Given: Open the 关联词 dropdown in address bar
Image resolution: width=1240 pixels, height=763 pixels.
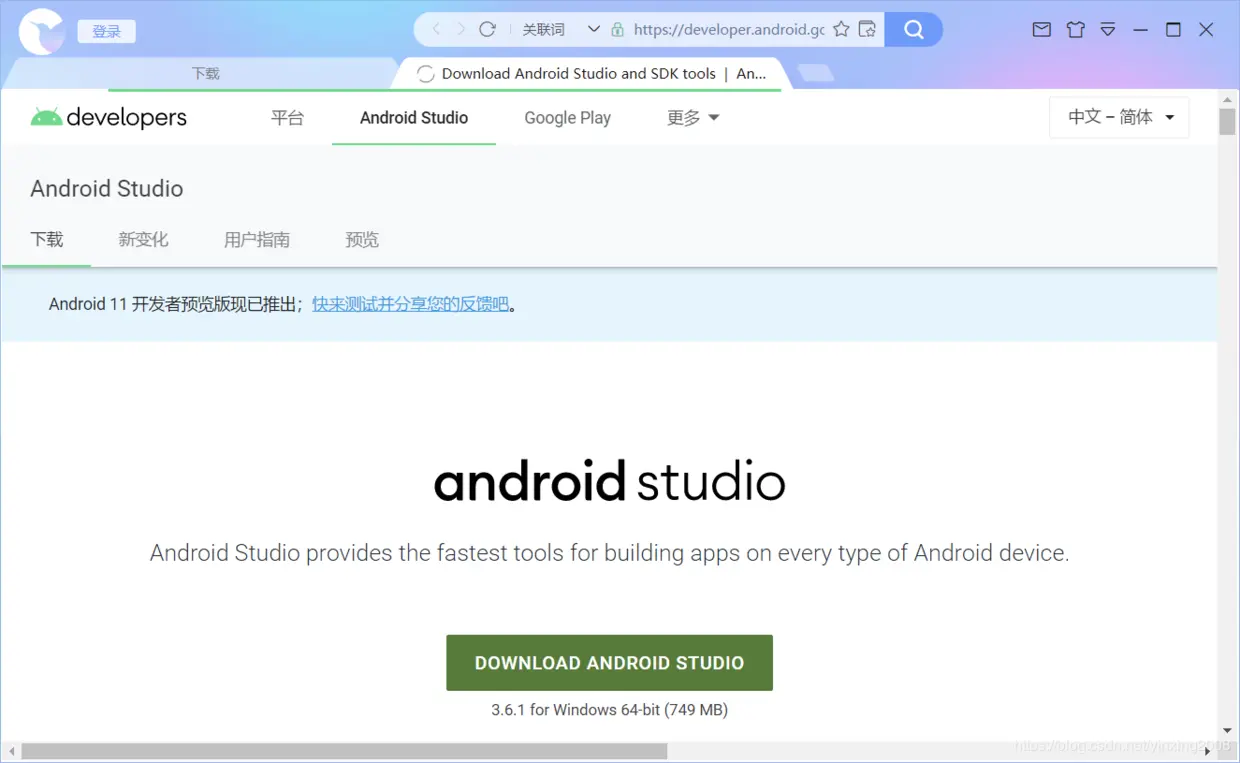Looking at the screenshot, I should tap(561, 29).
